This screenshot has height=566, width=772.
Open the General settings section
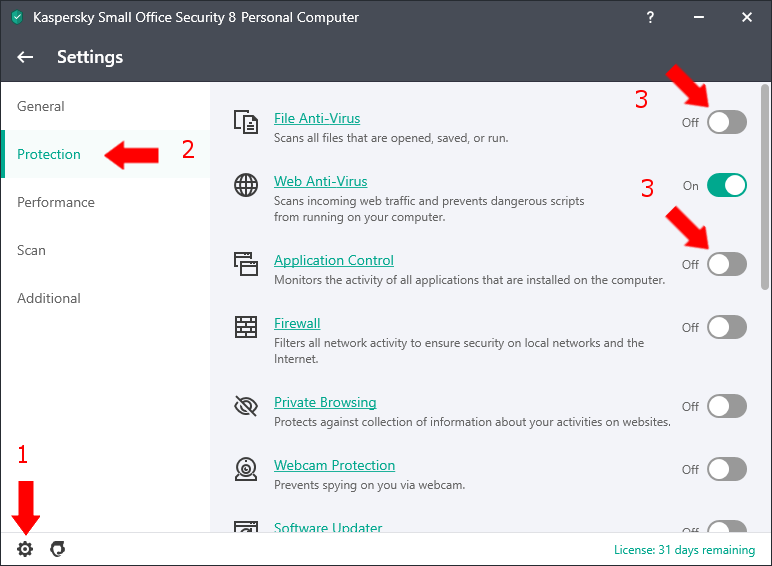[x=105, y=106]
